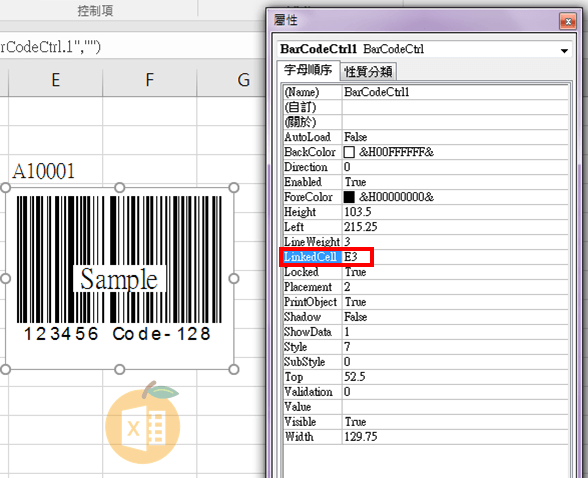
Task: Click the Left value 215.25
Action: click(455, 227)
